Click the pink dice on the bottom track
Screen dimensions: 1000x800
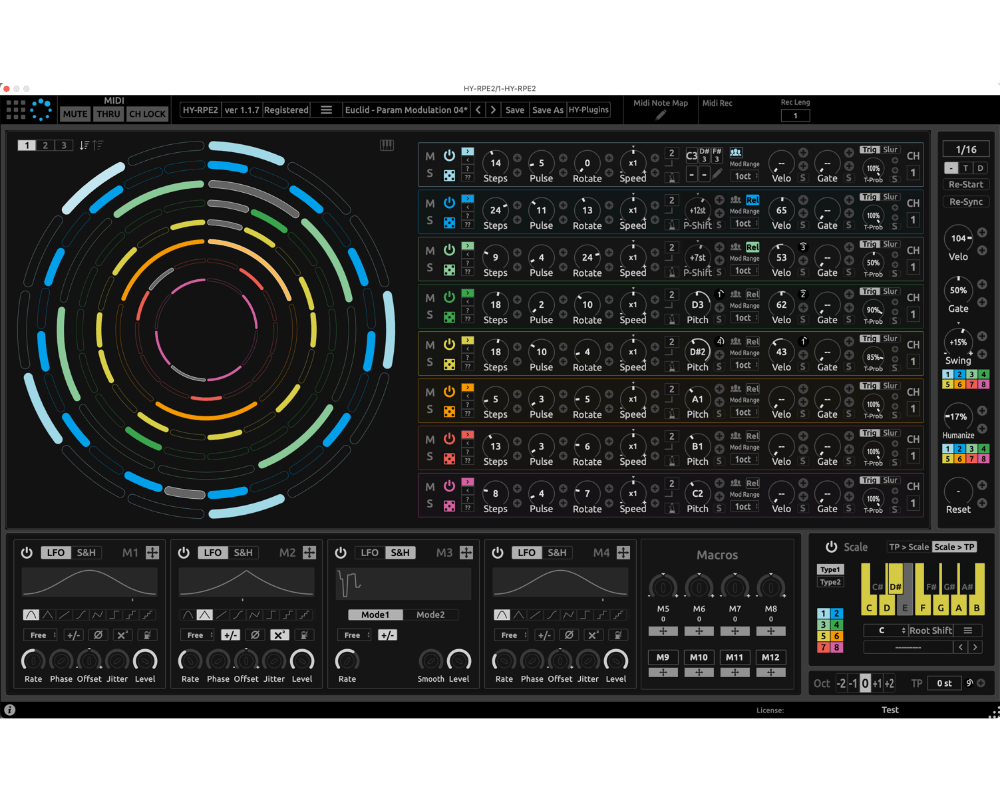(x=449, y=505)
